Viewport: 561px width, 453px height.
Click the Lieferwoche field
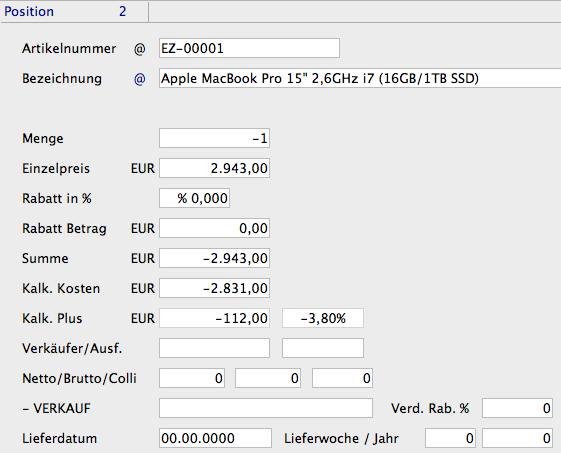coord(450,438)
